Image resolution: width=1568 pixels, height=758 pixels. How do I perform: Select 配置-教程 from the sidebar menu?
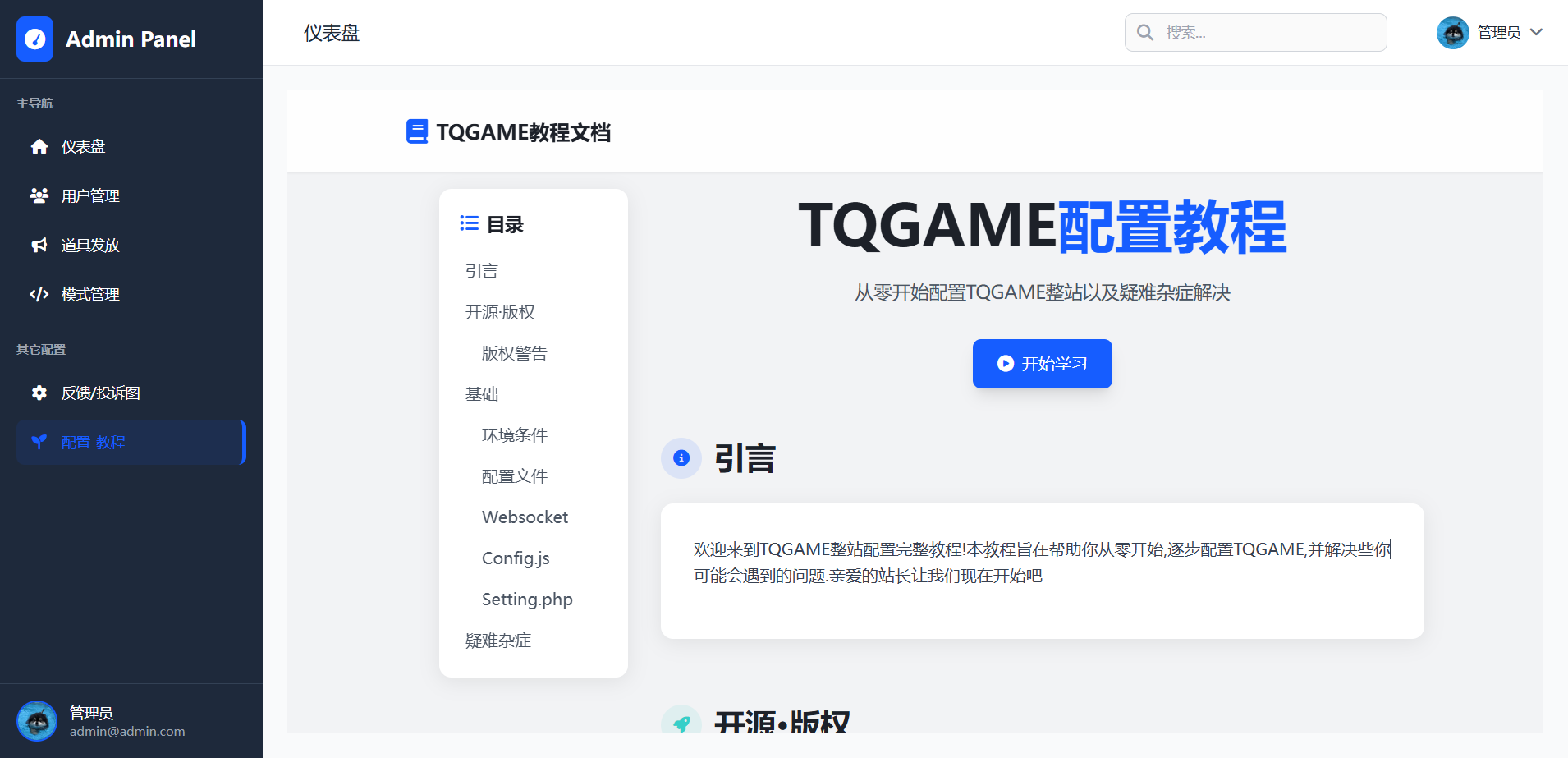click(x=92, y=442)
